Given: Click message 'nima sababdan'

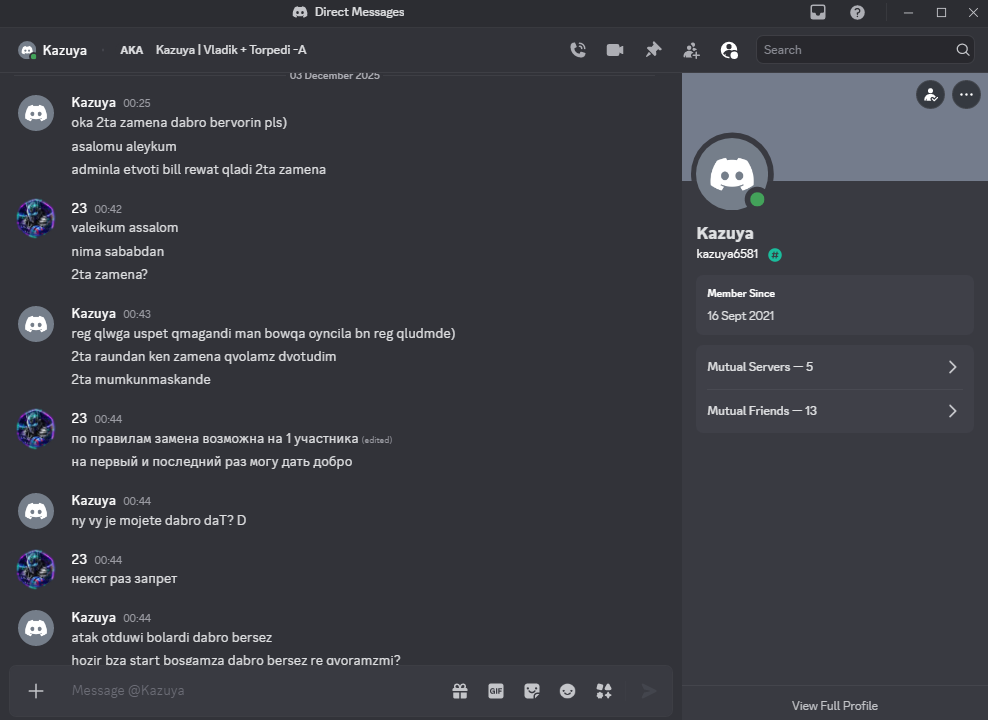Looking at the screenshot, I should click(x=118, y=251).
